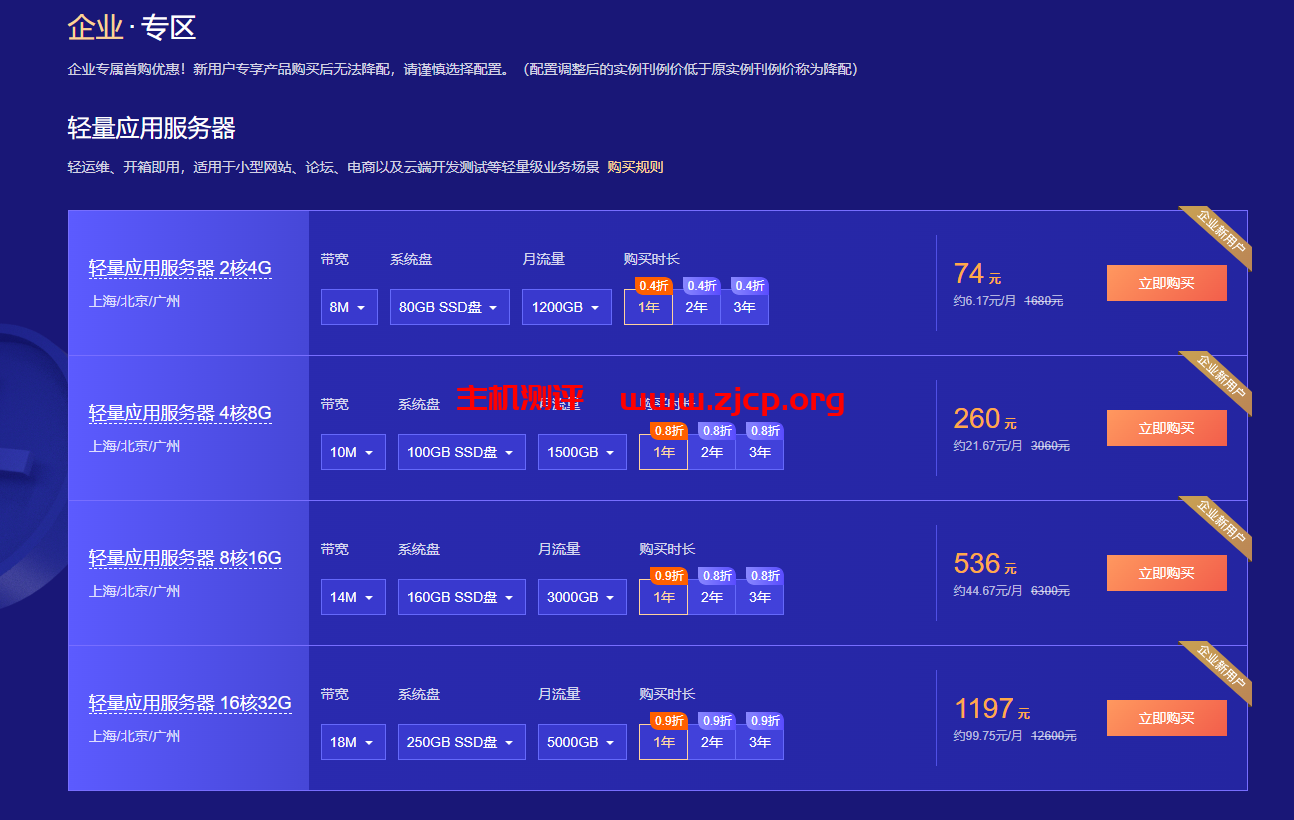
Task: Open the 3000GB monthly traffic dropdown
Action: click(582, 597)
